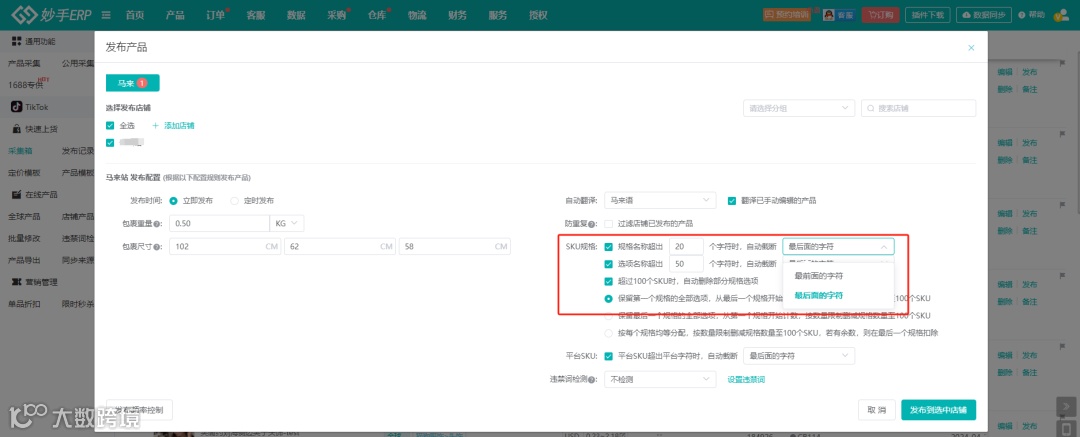This screenshot has height=437, width=1080.
Task: Open the 平台SKU truncation dropdown
Action: tap(798, 356)
